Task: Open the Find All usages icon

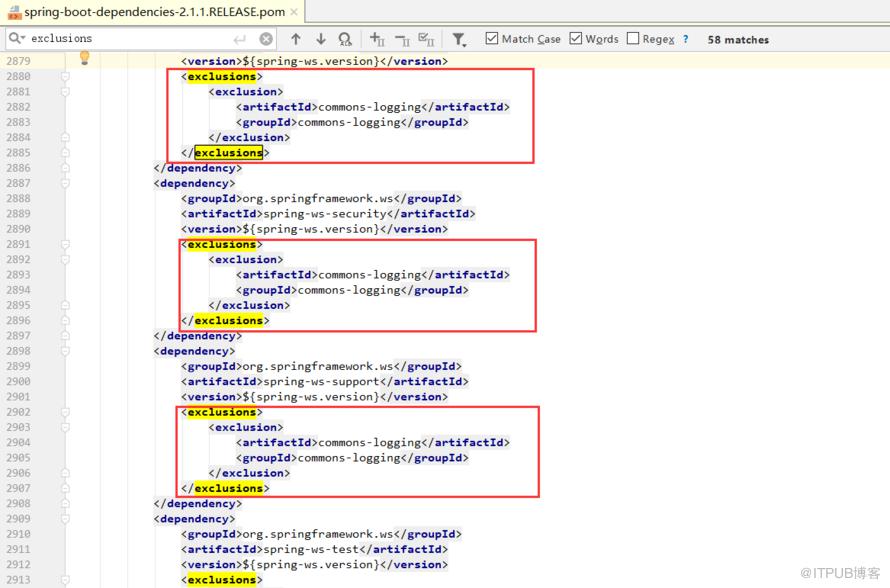Action: (x=345, y=39)
